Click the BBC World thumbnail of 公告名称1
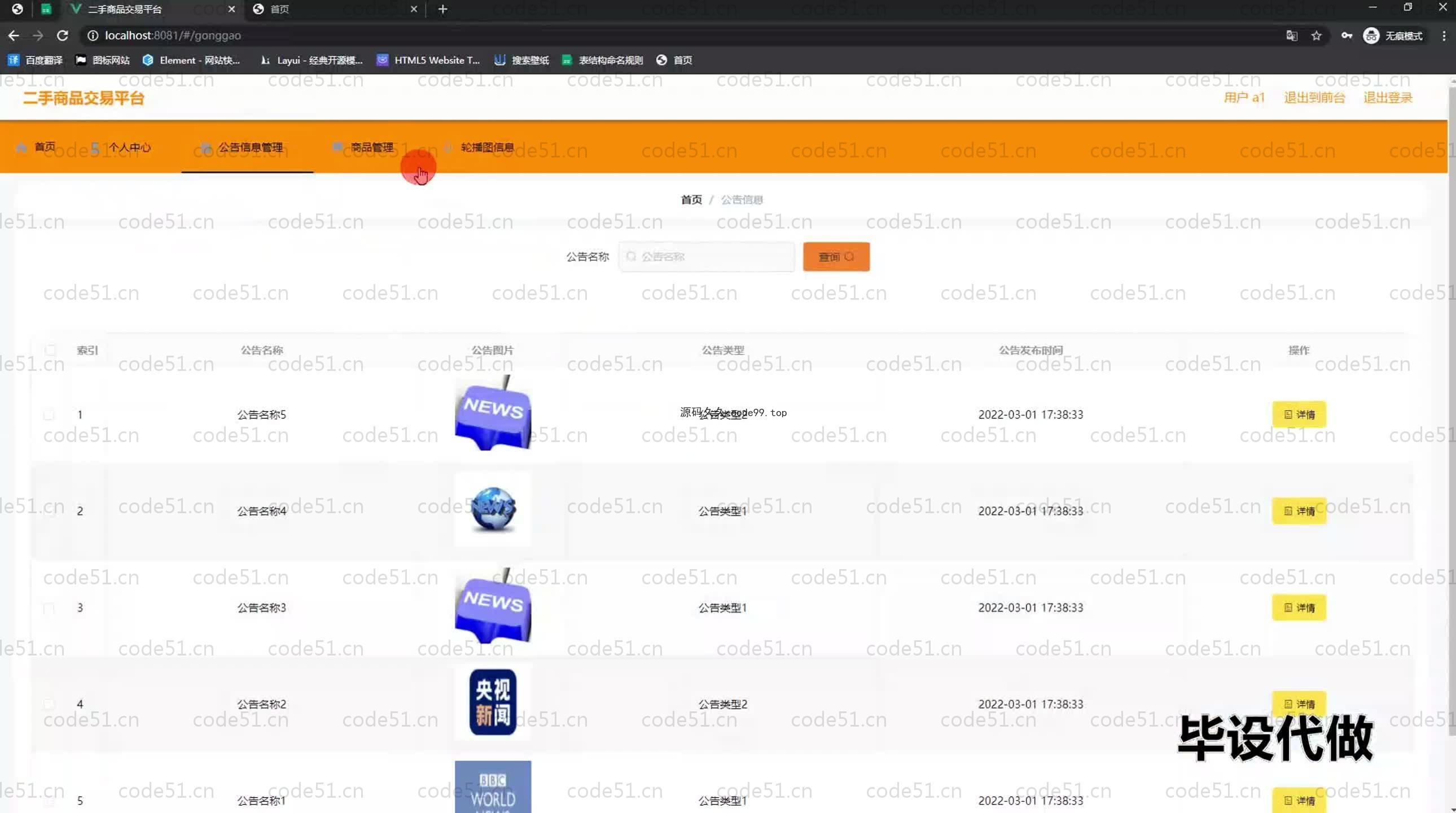The height and width of the screenshot is (813, 1456). (x=493, y=787)
